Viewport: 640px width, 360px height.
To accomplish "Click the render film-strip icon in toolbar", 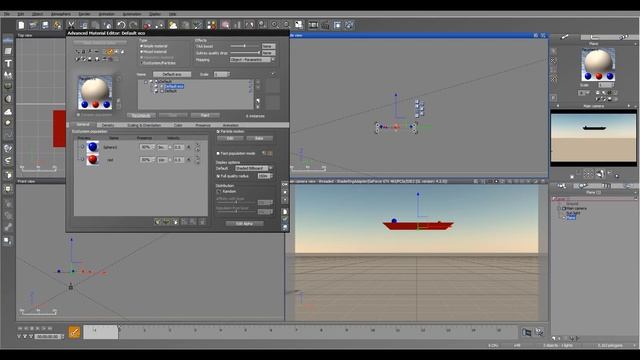I will tap(313, 25).
